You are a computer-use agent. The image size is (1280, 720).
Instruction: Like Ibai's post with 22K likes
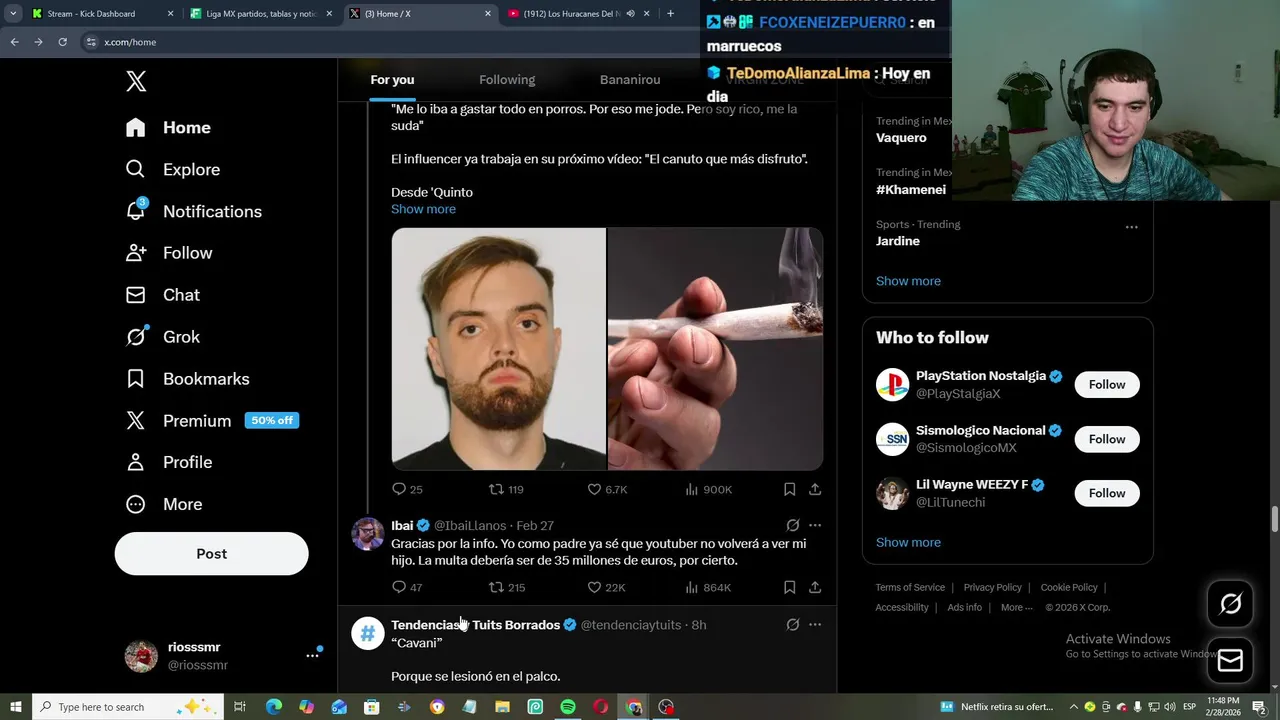coord(606,587)
